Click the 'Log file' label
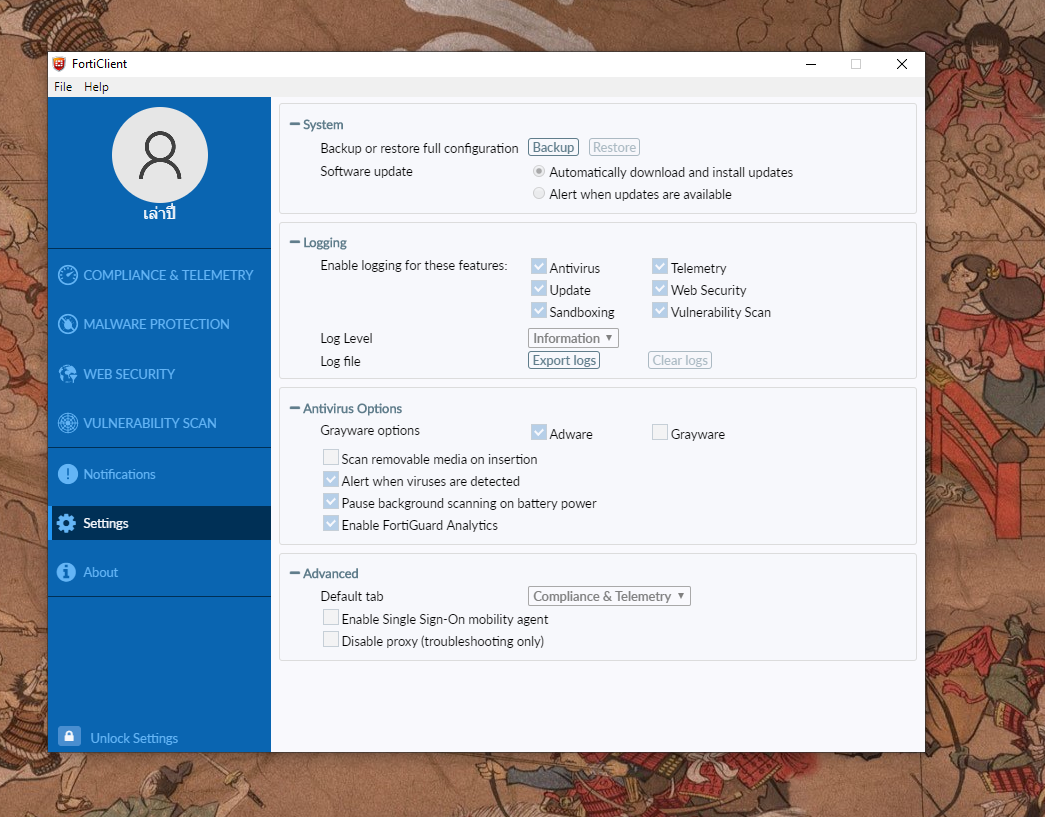Viewport: 1045px width, 817px height. point(340,361)
